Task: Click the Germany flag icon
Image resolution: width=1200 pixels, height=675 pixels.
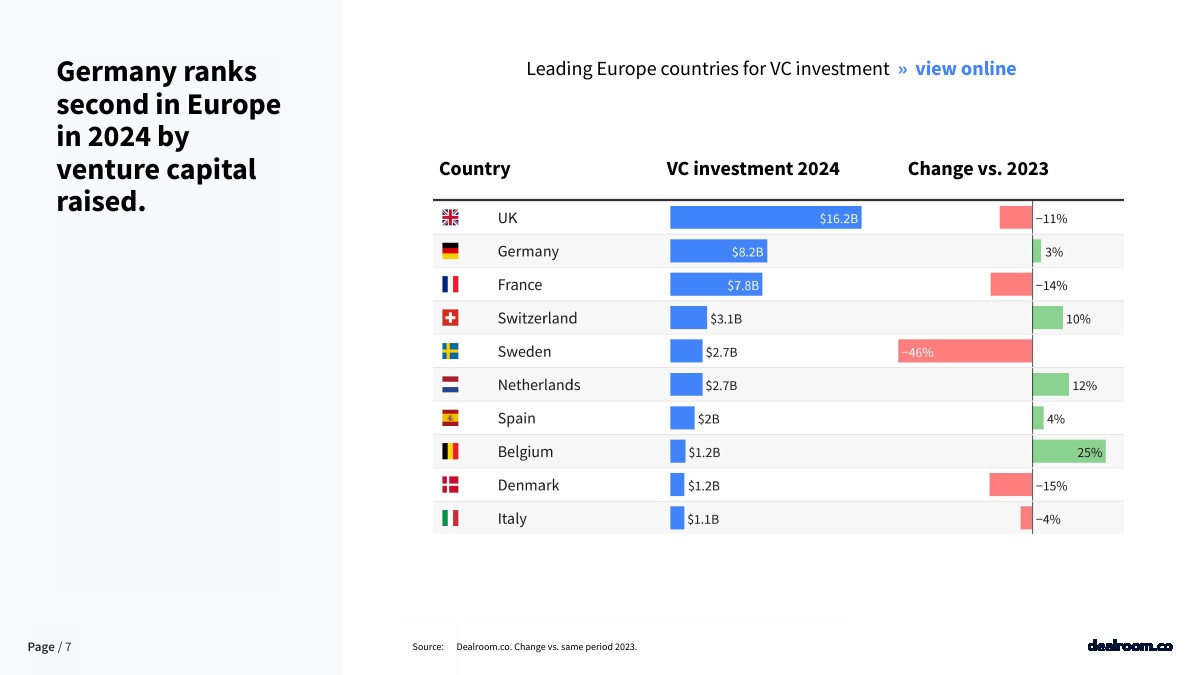Action: [450, 251]
